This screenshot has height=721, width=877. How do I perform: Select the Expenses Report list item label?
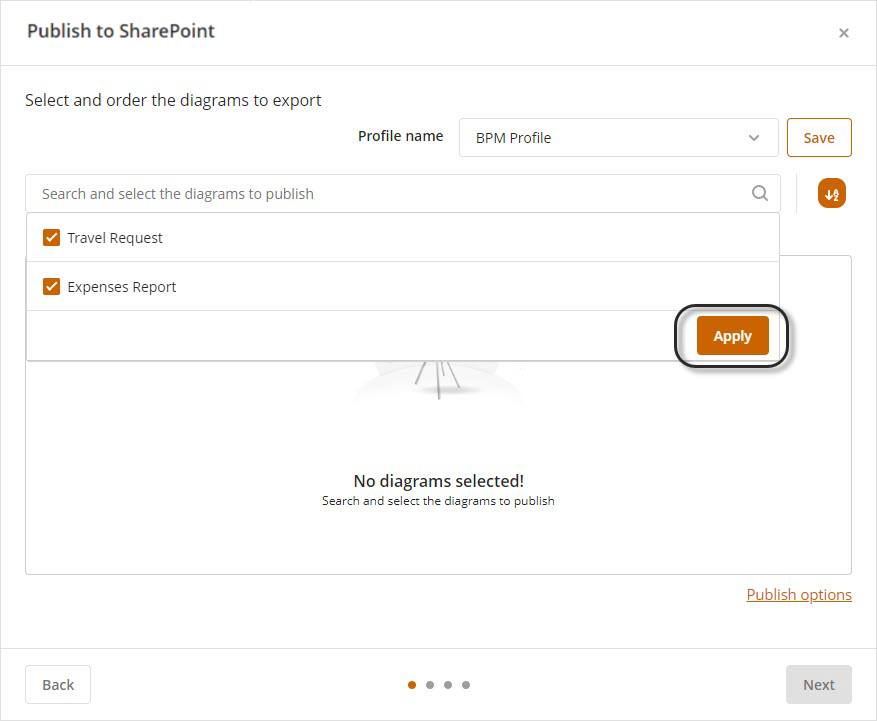(x=122, y=287)
